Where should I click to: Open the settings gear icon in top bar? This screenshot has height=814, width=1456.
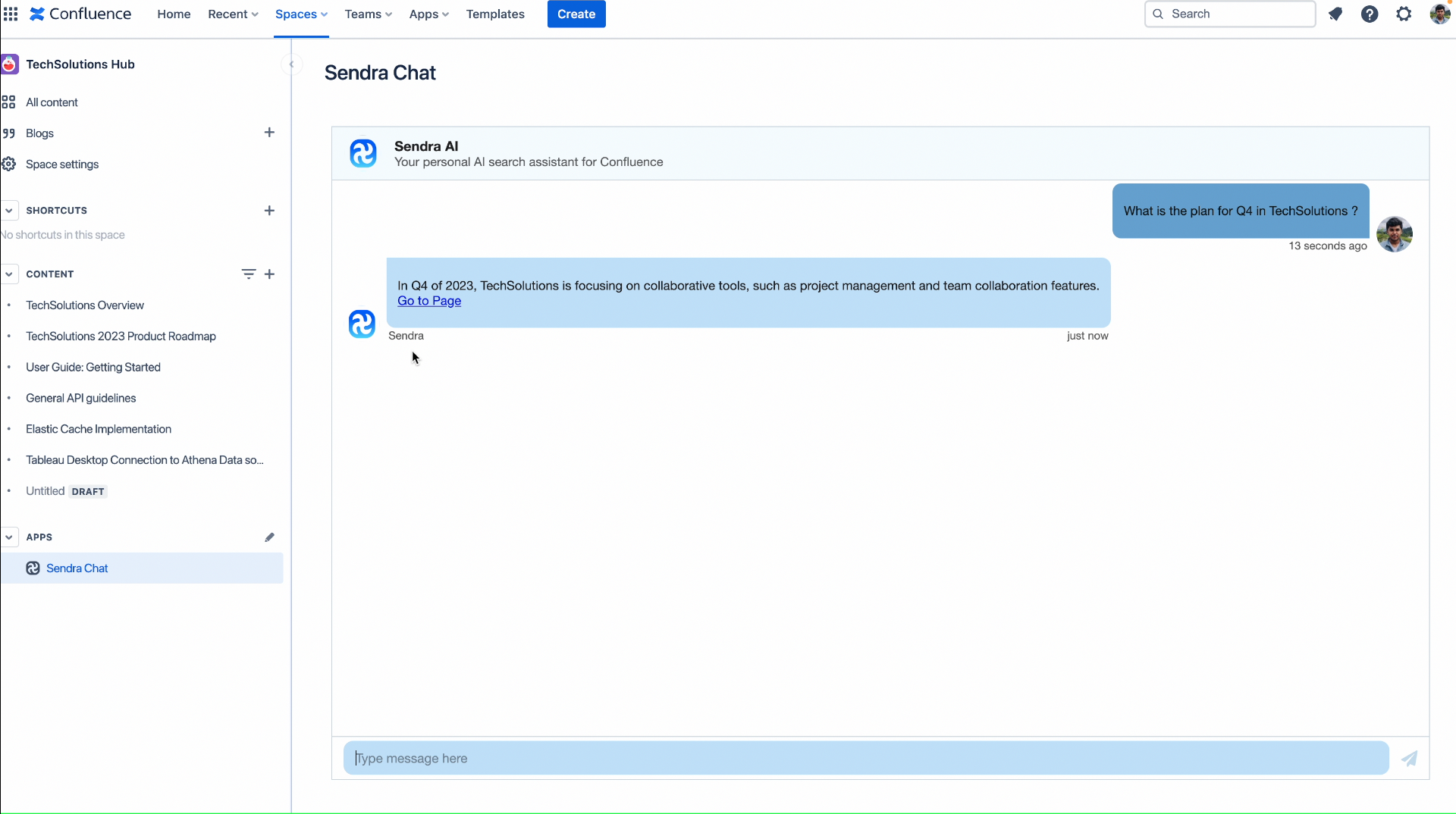1404,14
